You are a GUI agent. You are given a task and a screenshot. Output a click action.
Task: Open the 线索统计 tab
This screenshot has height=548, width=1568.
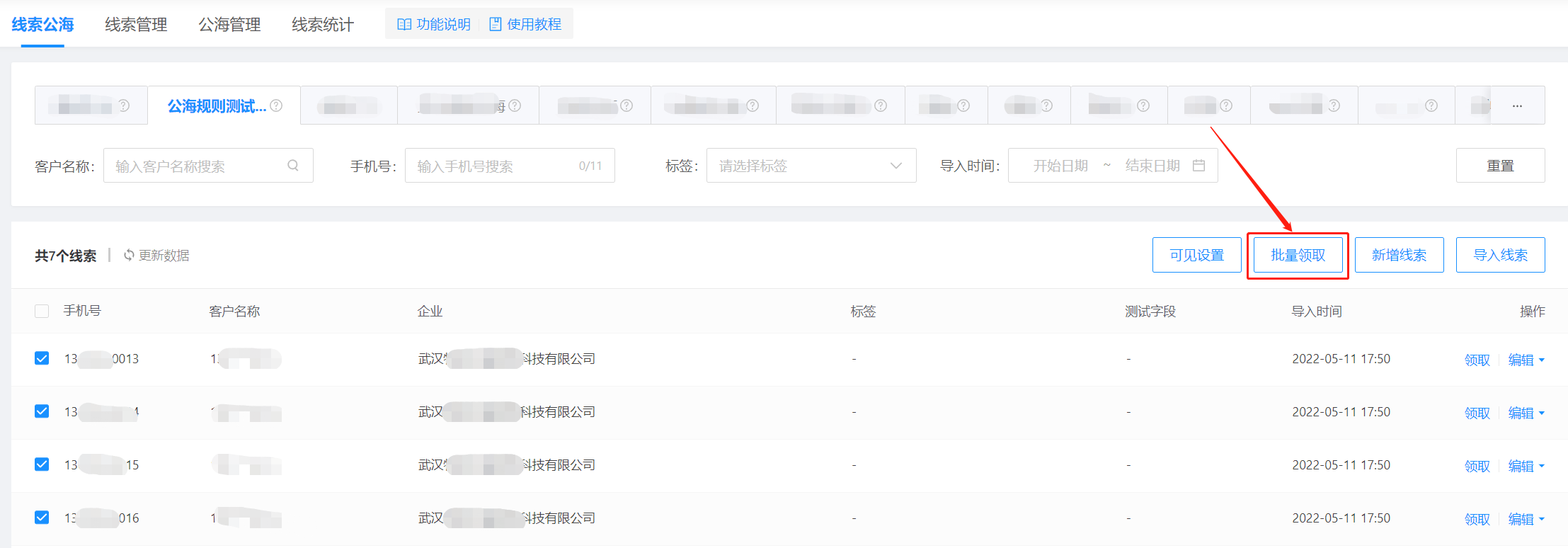pyautogui.click(x=323, y=25)
